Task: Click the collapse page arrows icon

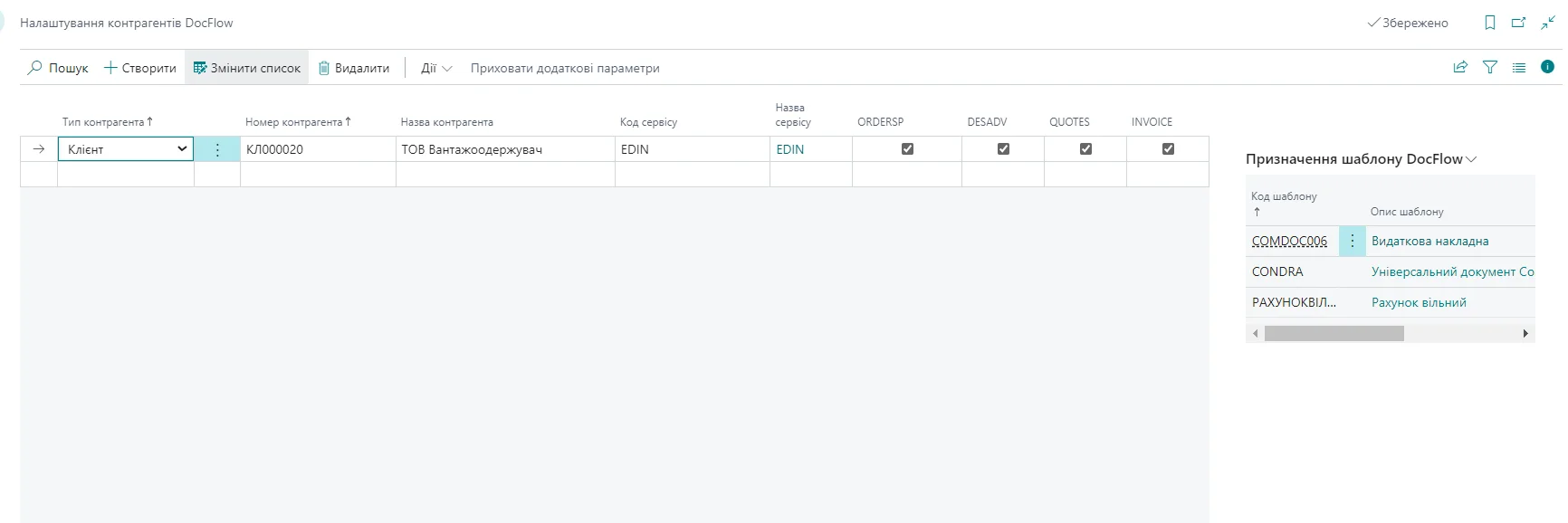Action: tap(1547, 23)
